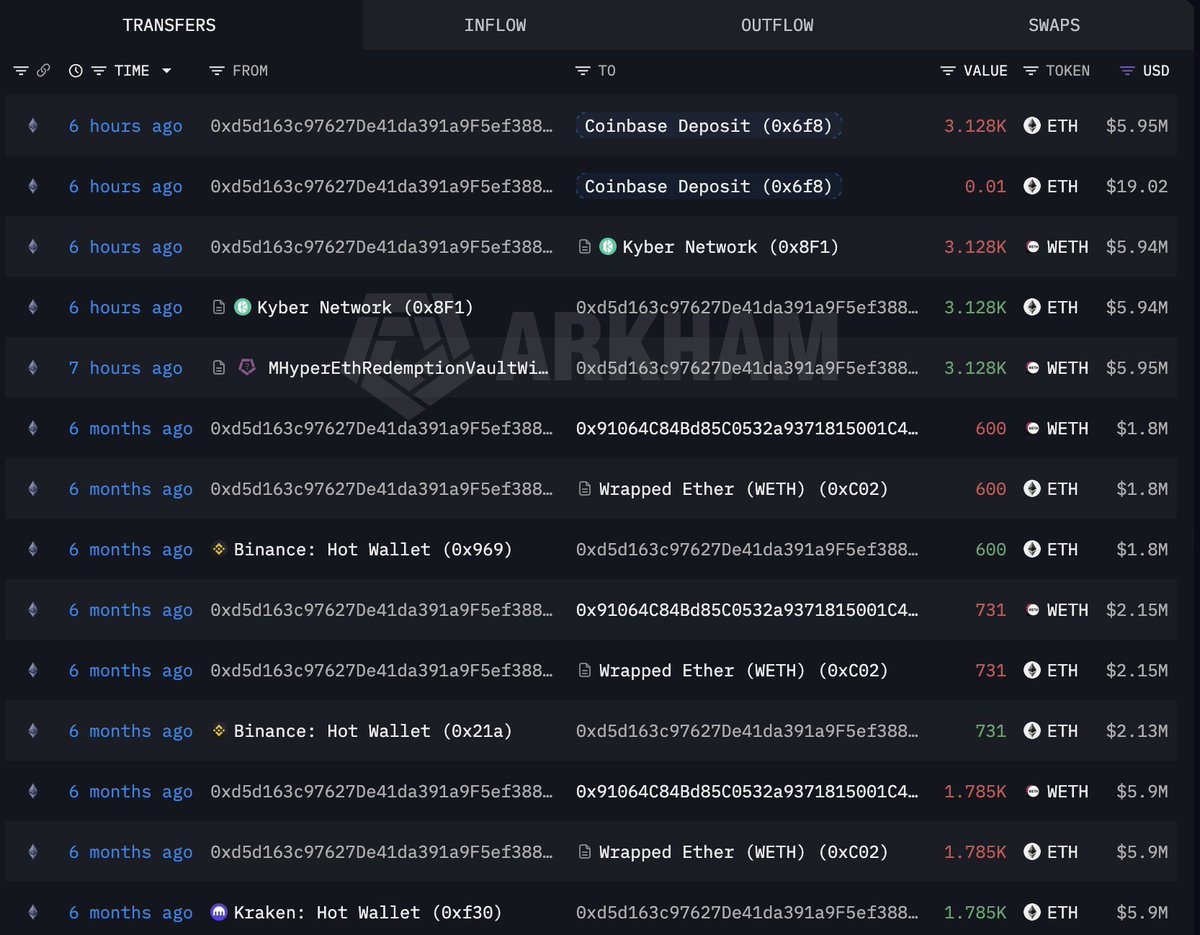Click Ethereum icon on 7 hours ago row

[x=32, y=368]
